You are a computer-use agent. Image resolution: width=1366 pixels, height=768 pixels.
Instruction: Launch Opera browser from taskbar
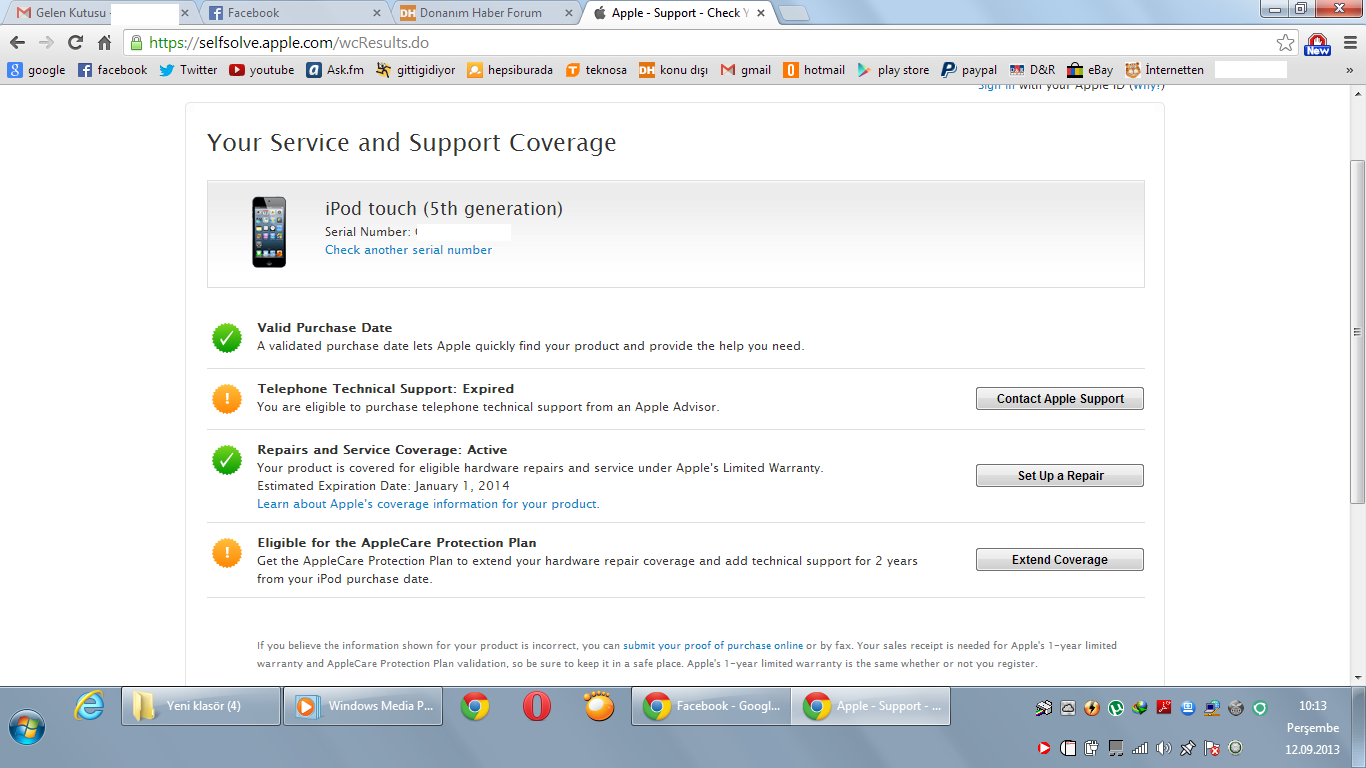(x=537, y=706)
